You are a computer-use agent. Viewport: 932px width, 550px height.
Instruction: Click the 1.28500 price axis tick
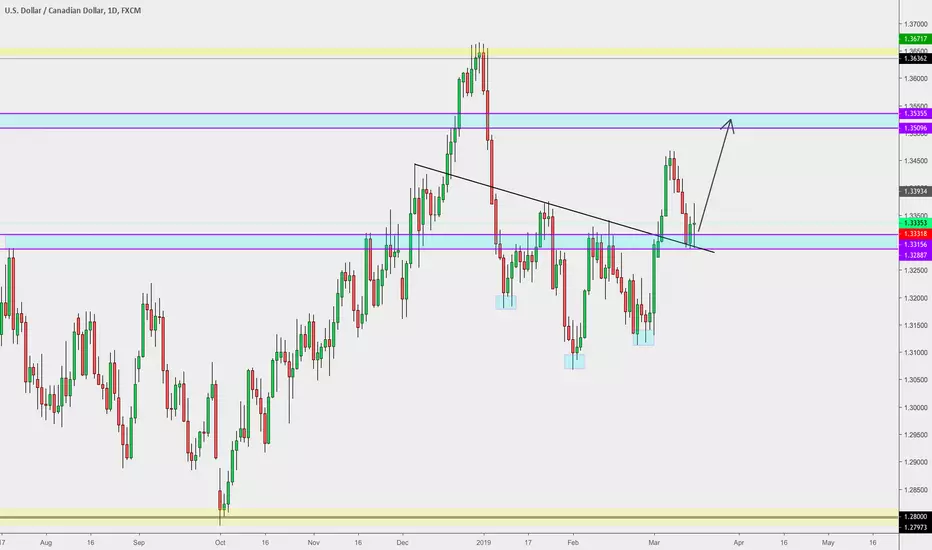[x=915, y=490]
